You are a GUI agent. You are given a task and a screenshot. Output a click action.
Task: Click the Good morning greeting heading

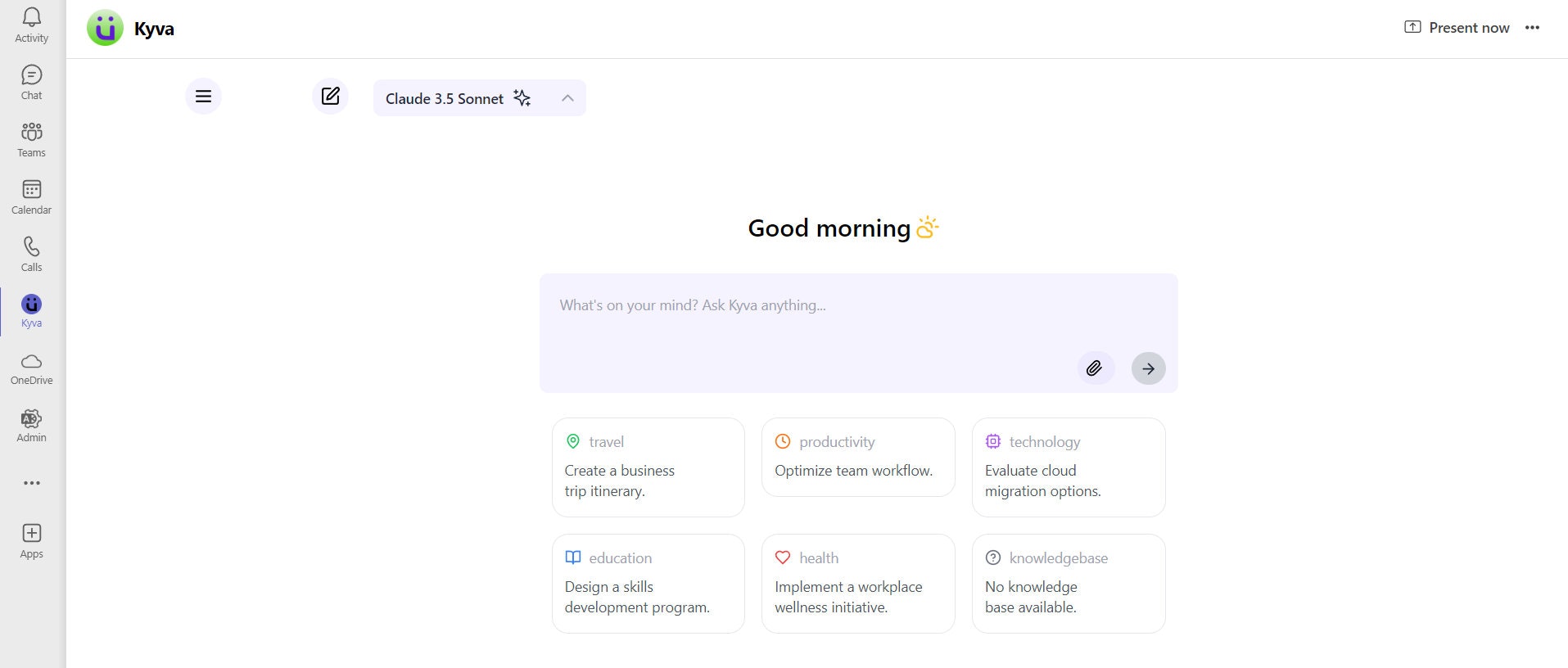[829, 228]
